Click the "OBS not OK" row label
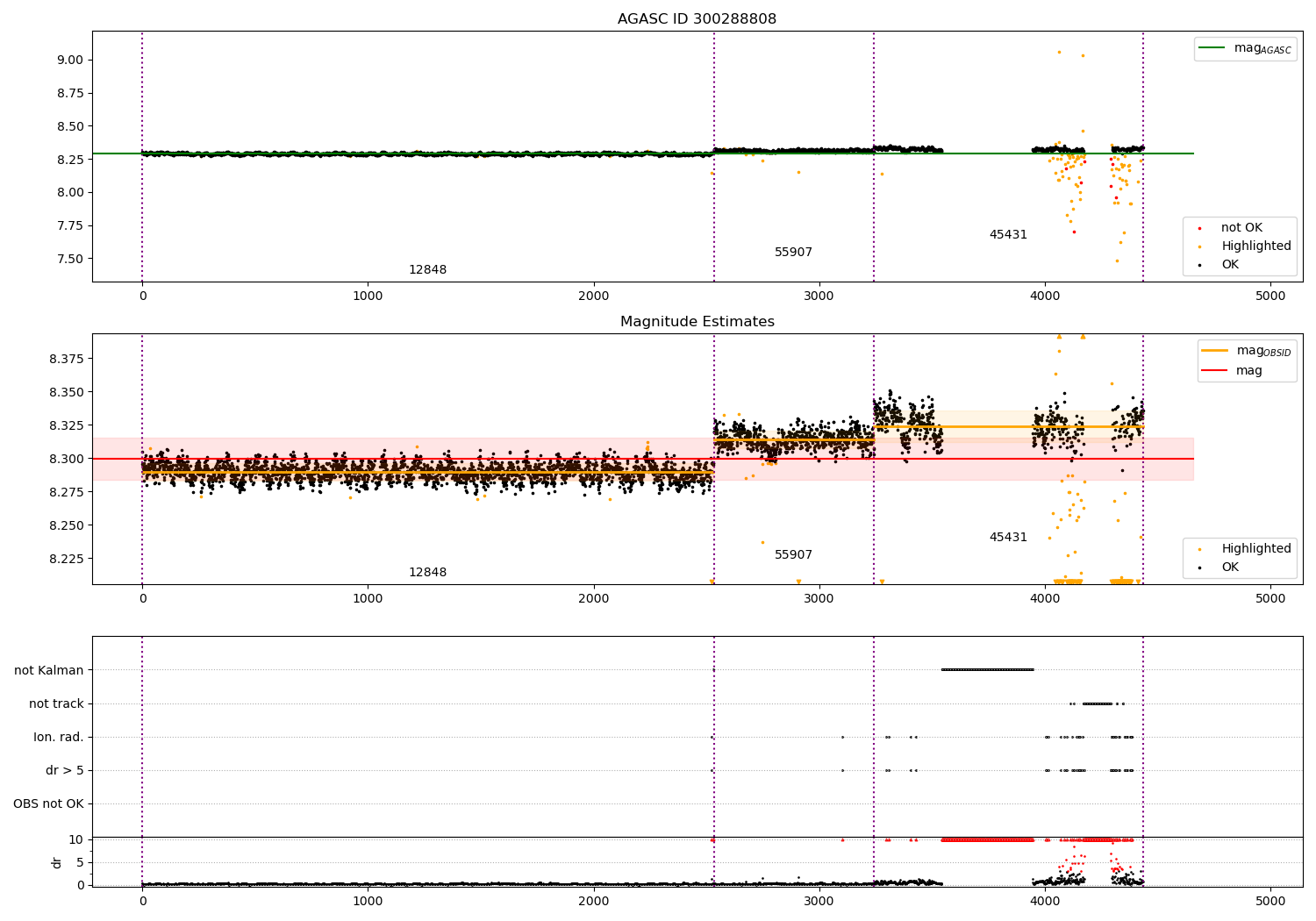Image resolution: width=1316 pixels, height=921 pixels. pyautogui.click(x=49, y=803)
